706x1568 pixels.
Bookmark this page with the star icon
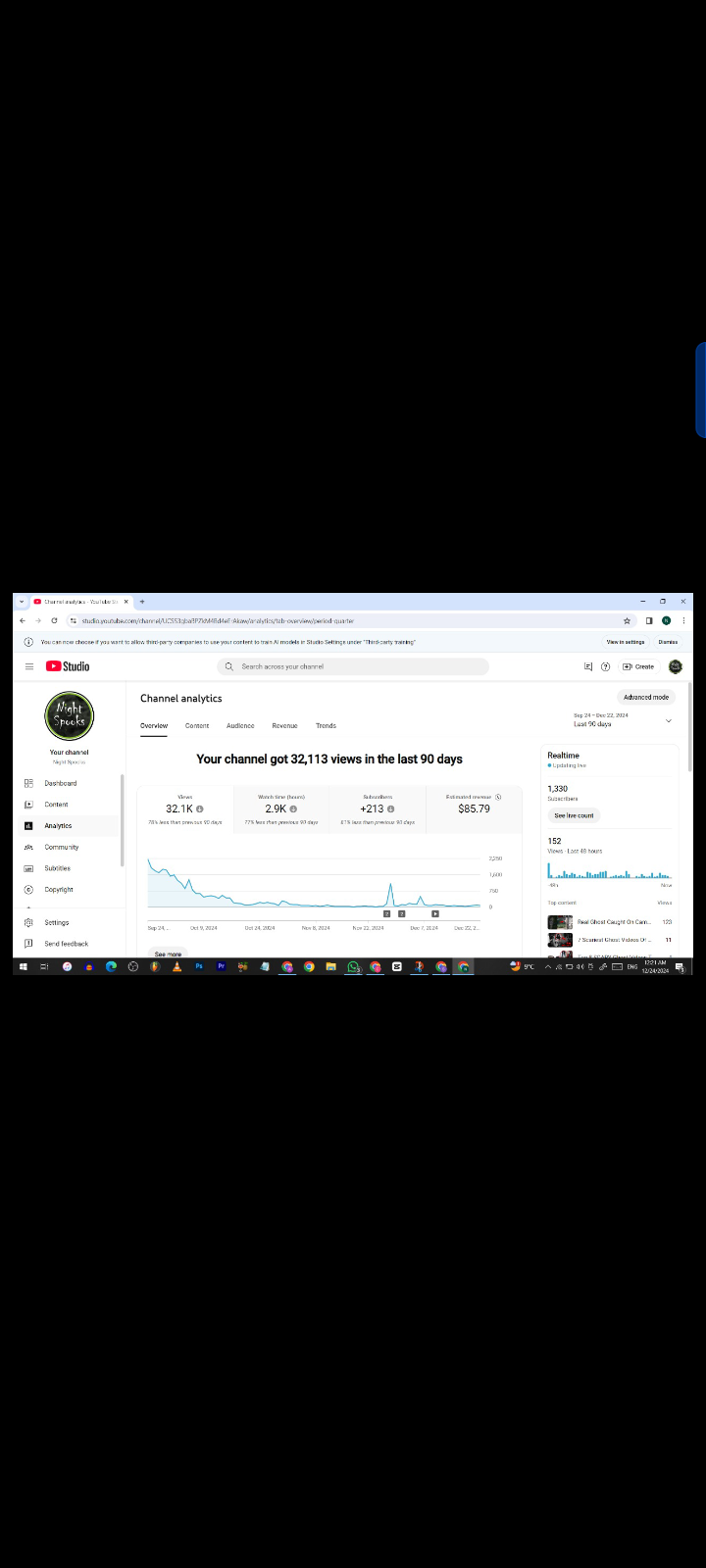pos(627,620)
